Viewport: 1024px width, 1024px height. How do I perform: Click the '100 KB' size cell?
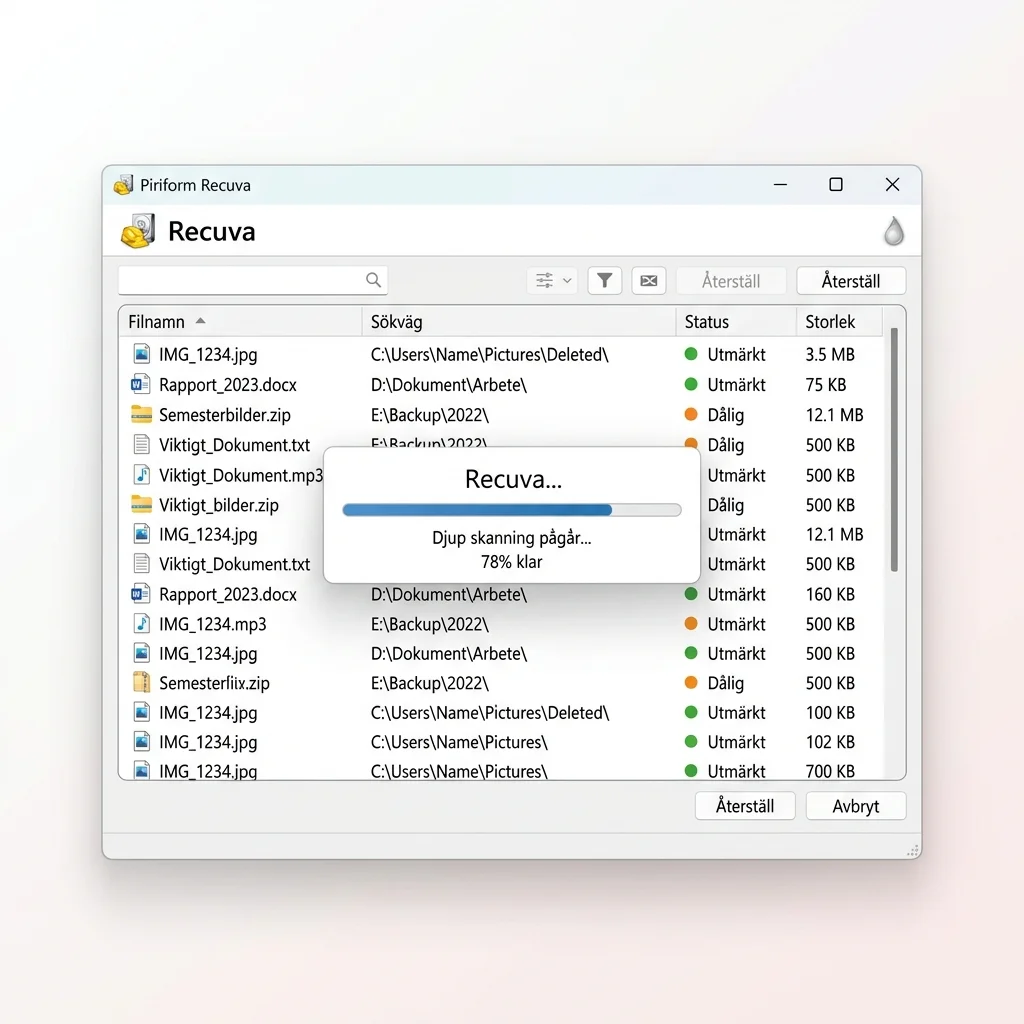pyautogui.click(x=830, y=712)
